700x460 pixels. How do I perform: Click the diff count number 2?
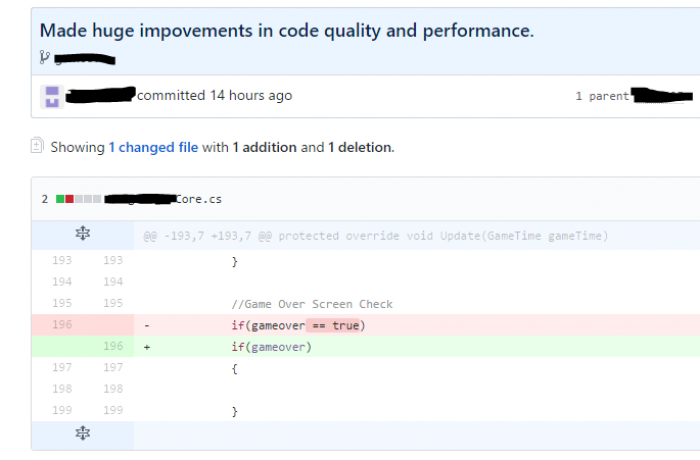pyautogui.click(x=45, y=199)
